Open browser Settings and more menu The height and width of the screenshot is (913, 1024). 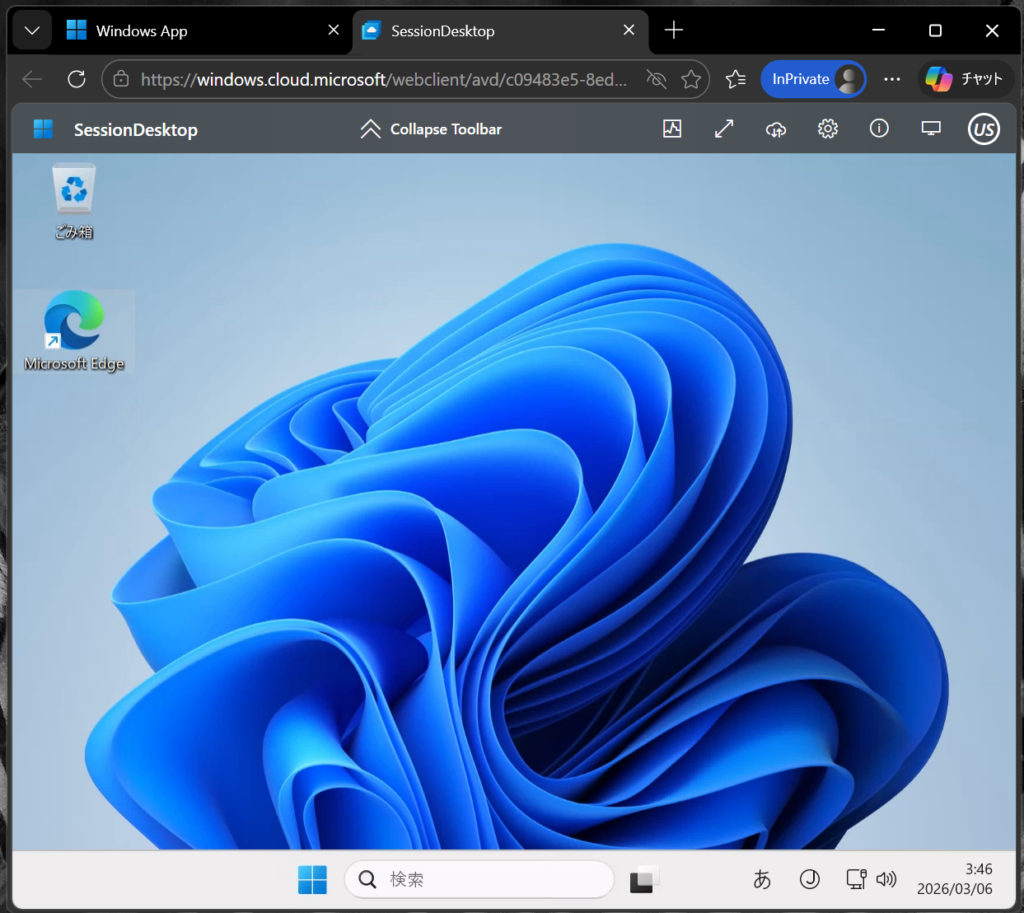(892, 79)
